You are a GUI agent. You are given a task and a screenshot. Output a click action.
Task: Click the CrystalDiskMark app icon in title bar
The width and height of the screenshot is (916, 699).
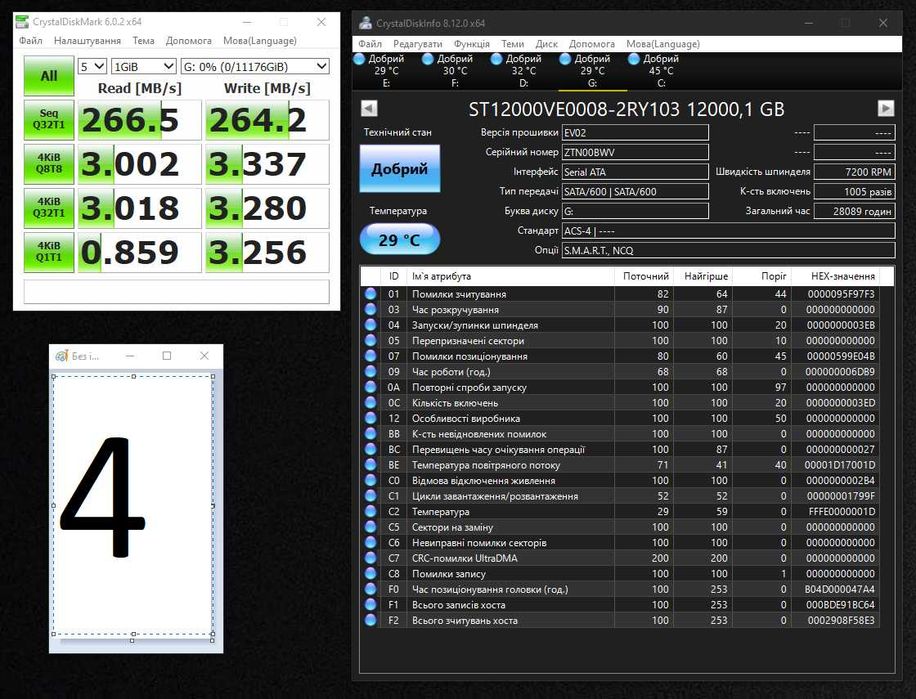(x=22, y=22)
